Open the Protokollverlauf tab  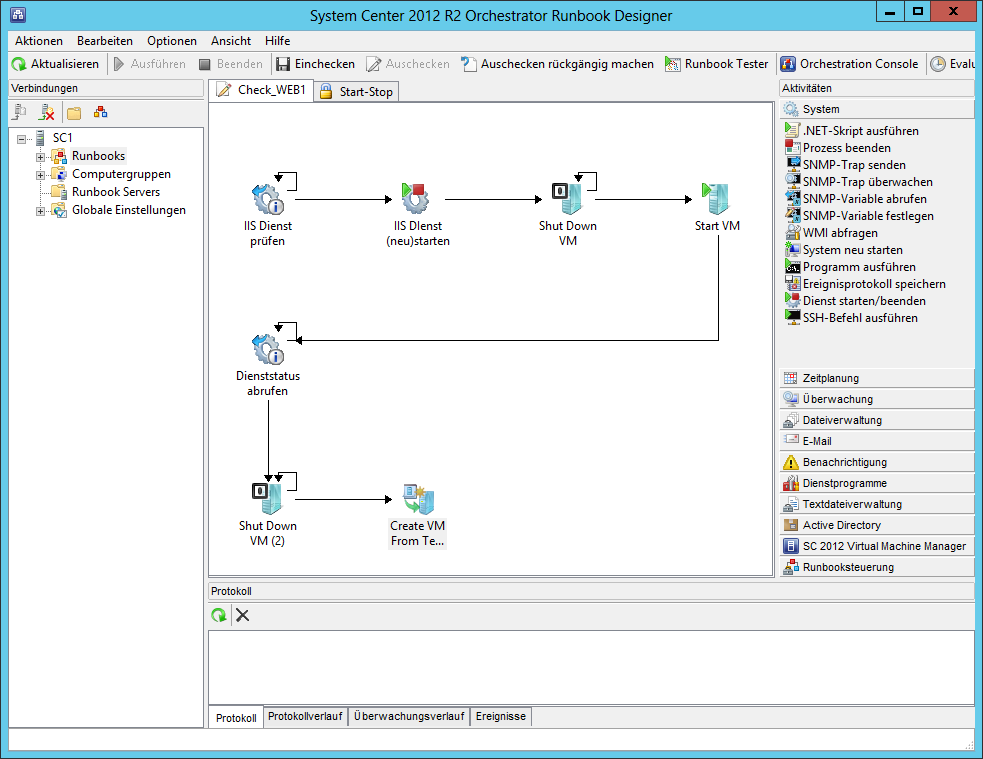point(305,716)
